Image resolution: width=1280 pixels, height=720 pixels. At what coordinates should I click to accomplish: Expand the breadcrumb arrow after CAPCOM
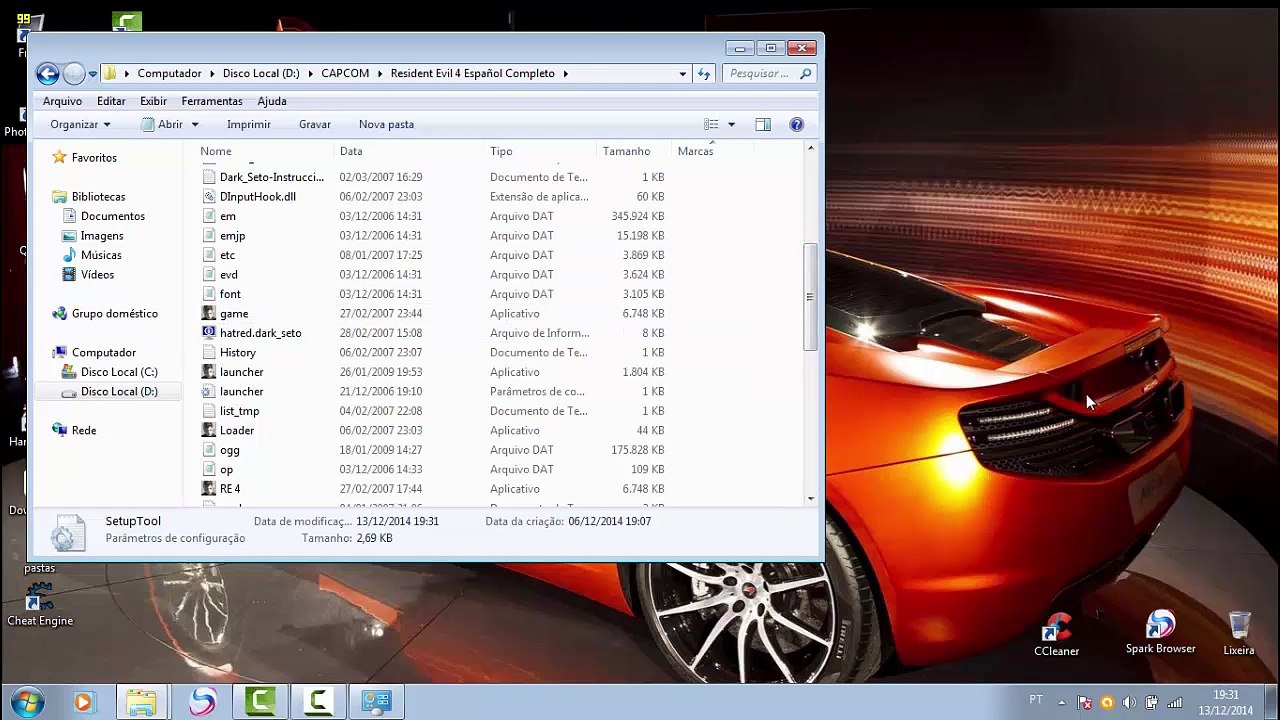[380, 73]
